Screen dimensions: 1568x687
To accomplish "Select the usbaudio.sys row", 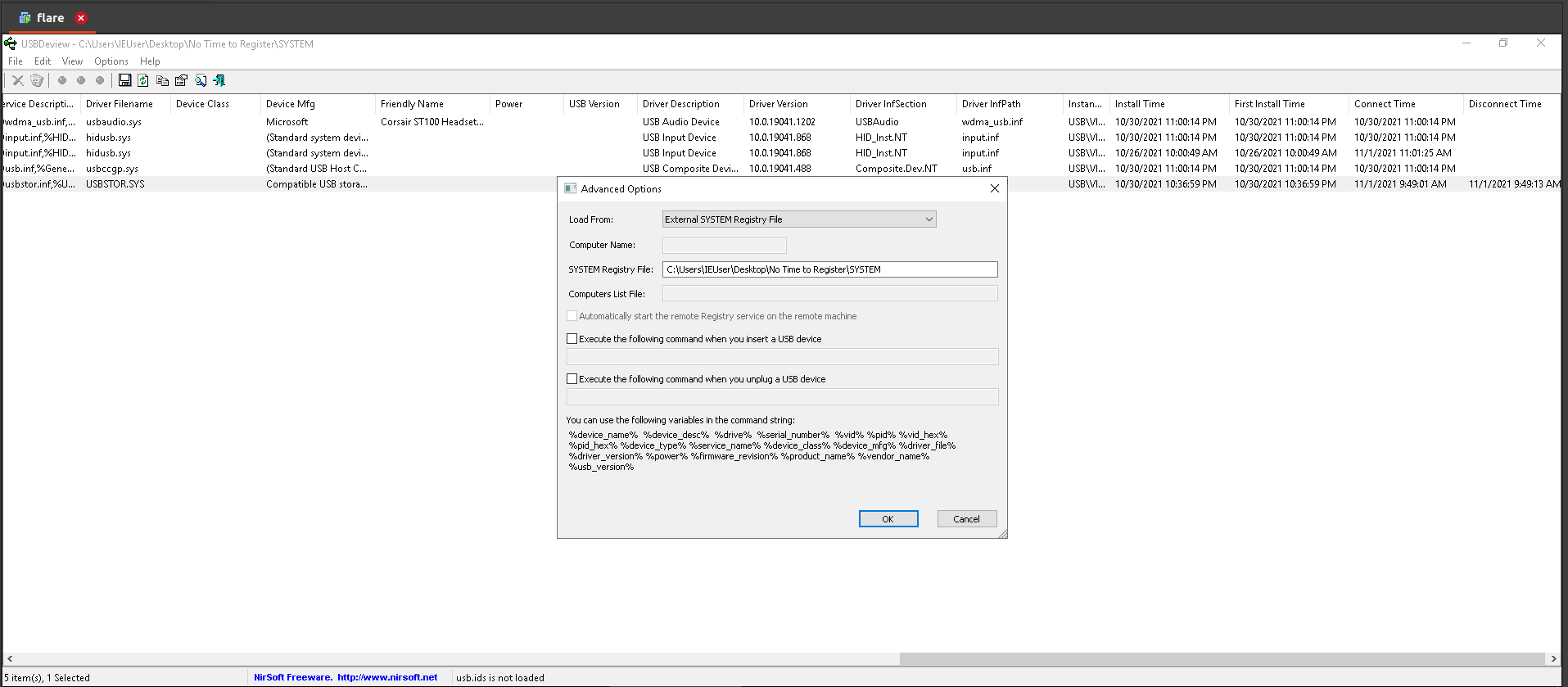I will click(x=782, y=122).
